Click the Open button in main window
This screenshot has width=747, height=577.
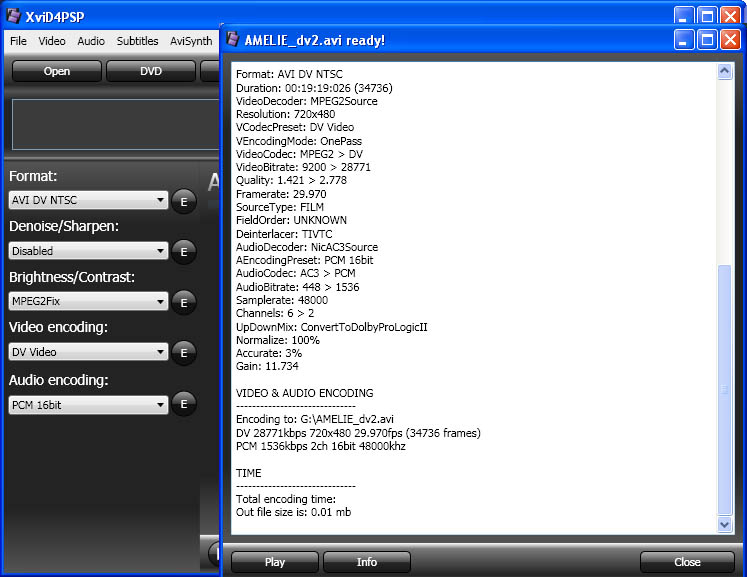tap(57, 71)
